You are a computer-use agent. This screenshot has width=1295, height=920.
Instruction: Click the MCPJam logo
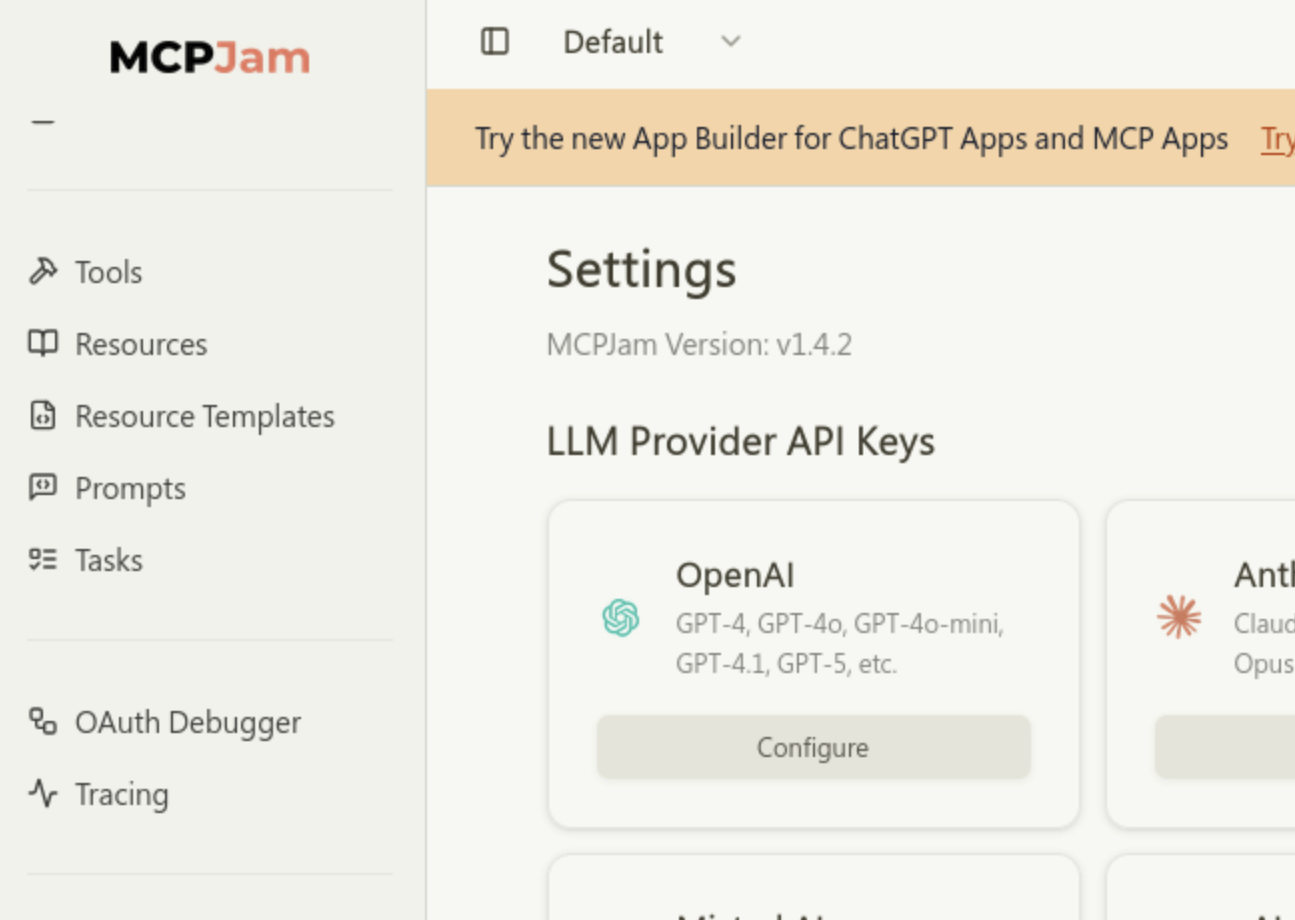[x=210, y=57]
